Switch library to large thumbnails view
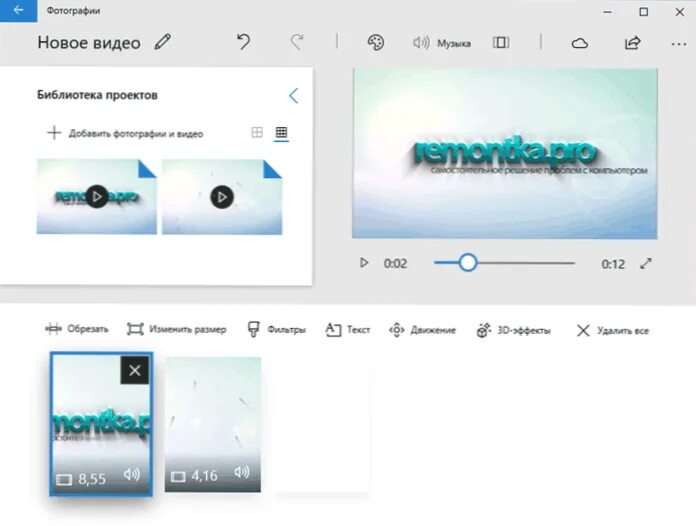Viewport: 696px width, 526px height. (x=257, y=132)
